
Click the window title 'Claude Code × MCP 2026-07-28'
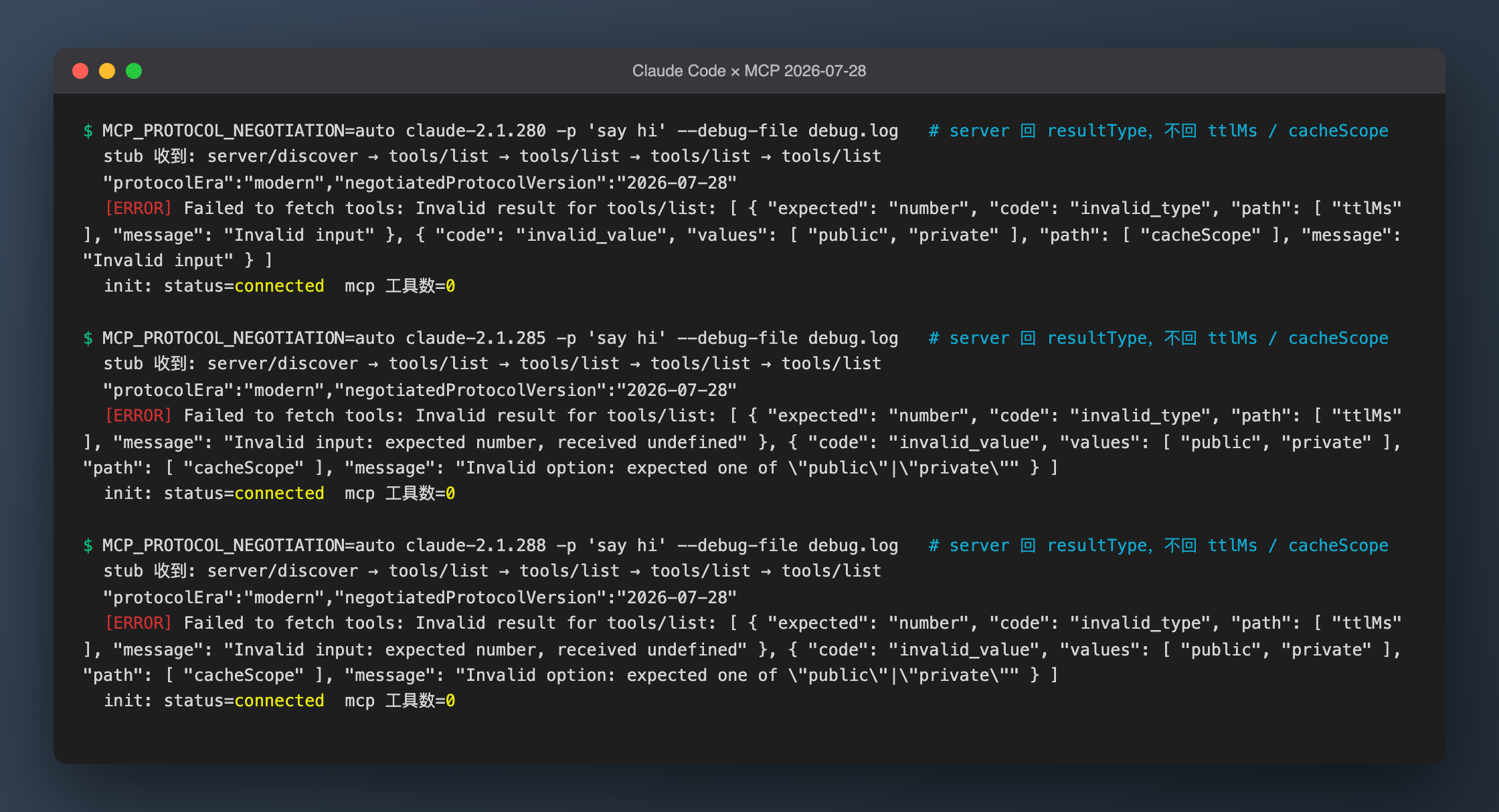pyautogui.click(x=749, y=71)
